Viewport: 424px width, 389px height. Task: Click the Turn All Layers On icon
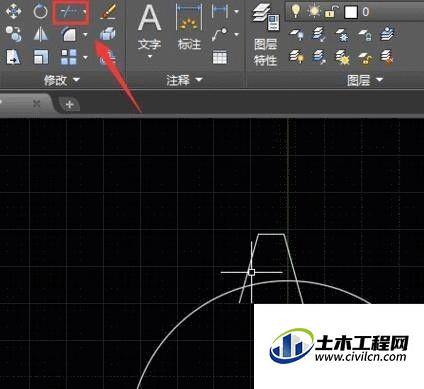296,57
